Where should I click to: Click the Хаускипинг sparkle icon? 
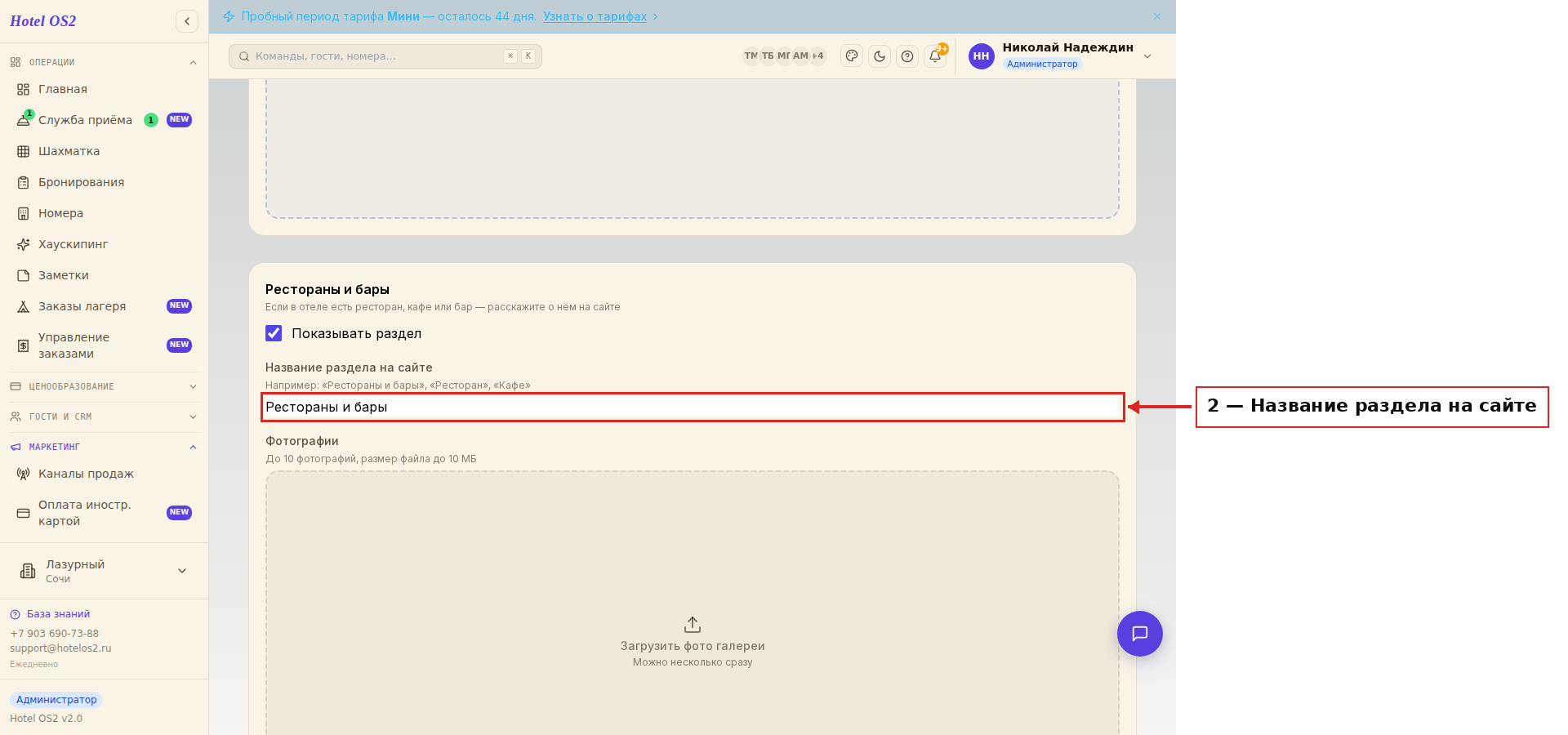[24, 244]
